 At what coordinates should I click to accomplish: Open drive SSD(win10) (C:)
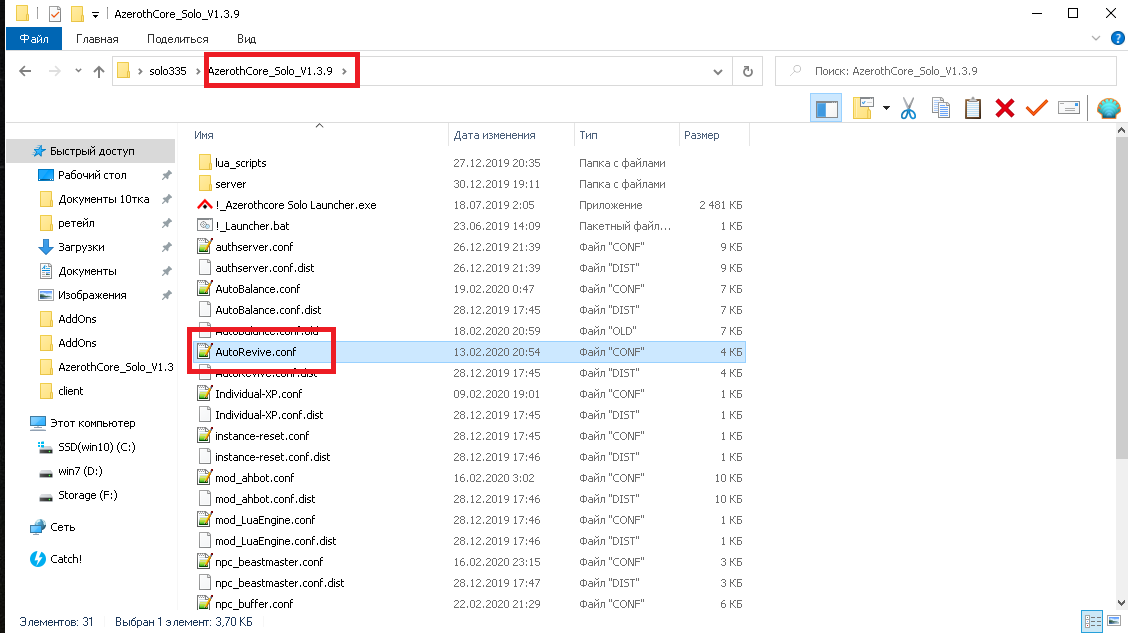click(96, 447)
